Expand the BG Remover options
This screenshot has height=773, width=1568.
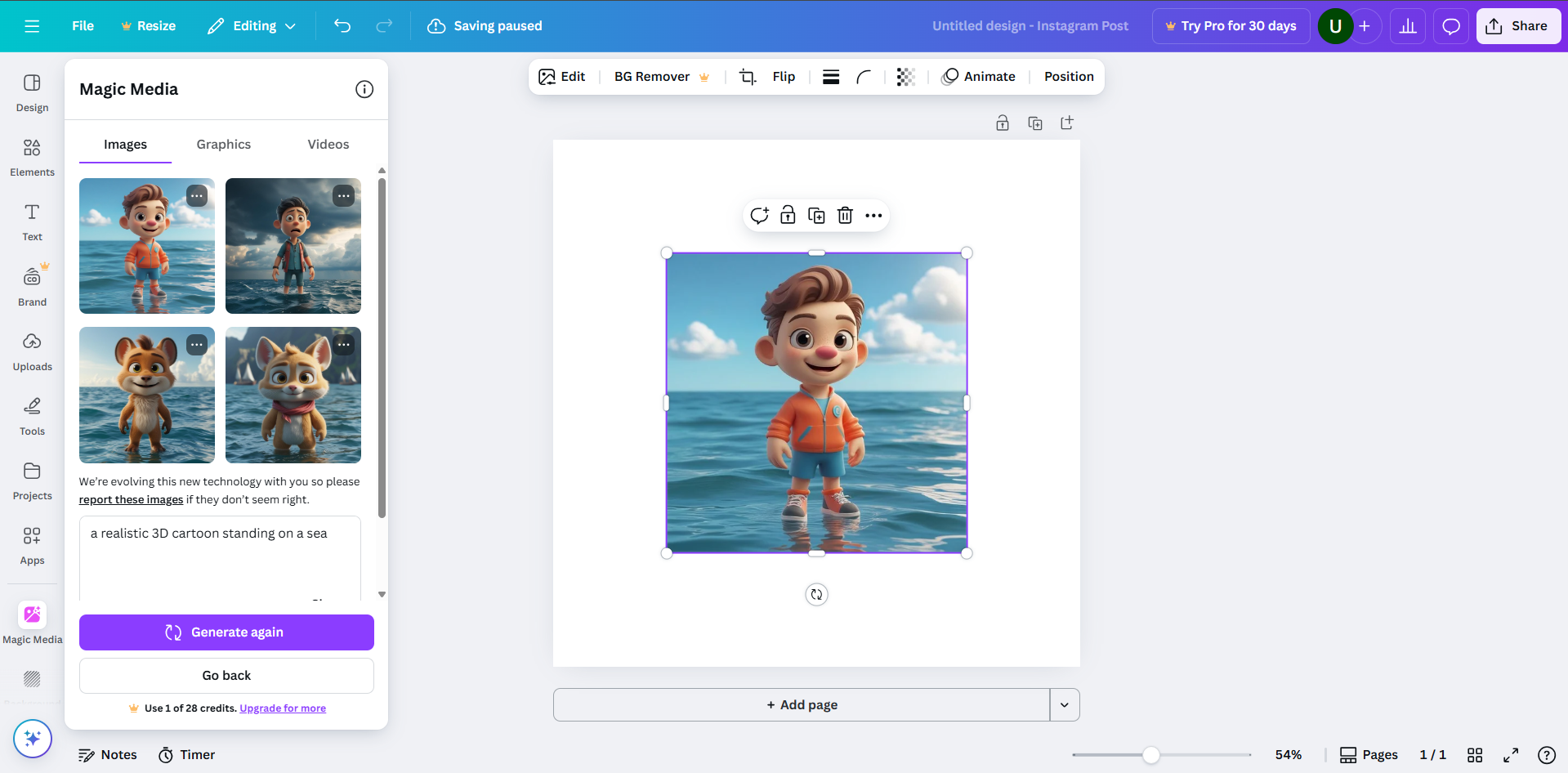click(704, 77)
